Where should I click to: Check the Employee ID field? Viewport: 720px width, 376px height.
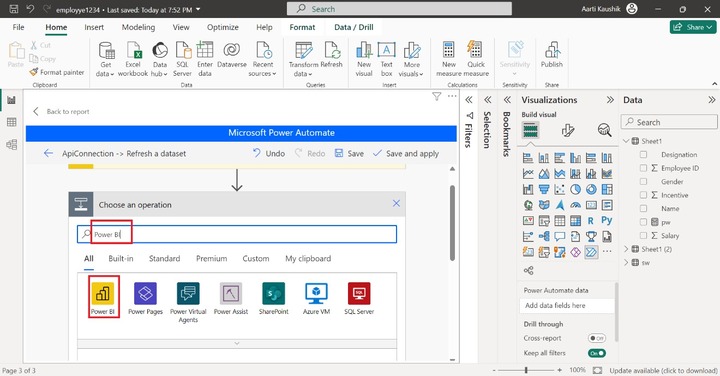(643, 168)
